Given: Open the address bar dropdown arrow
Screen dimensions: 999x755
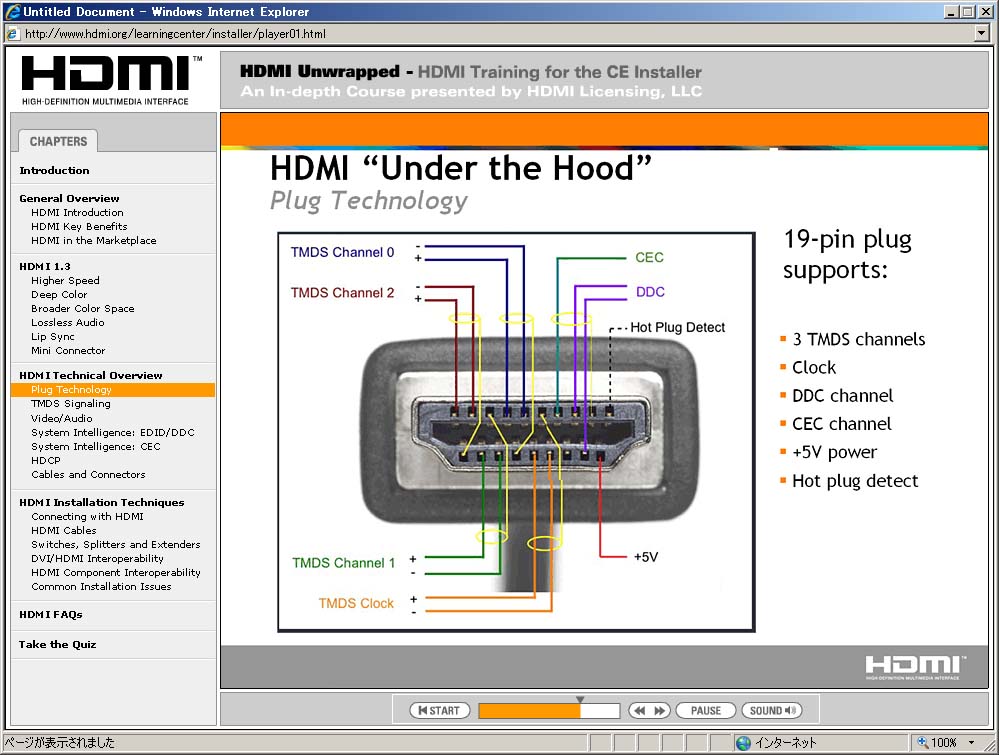Looking at the screenshot, I should 982,33.
